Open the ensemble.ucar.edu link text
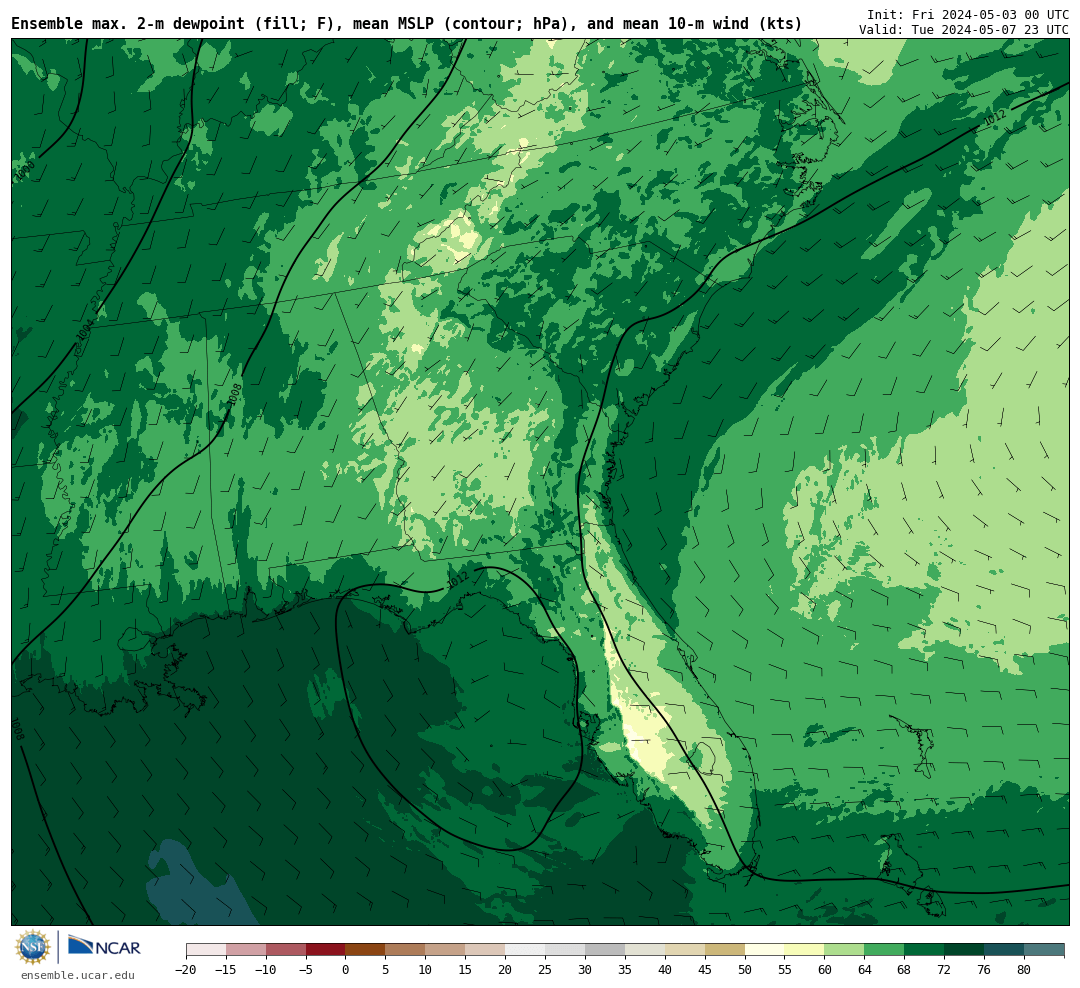The height and width of the screenshot is (988, 1080). point(78,975)
